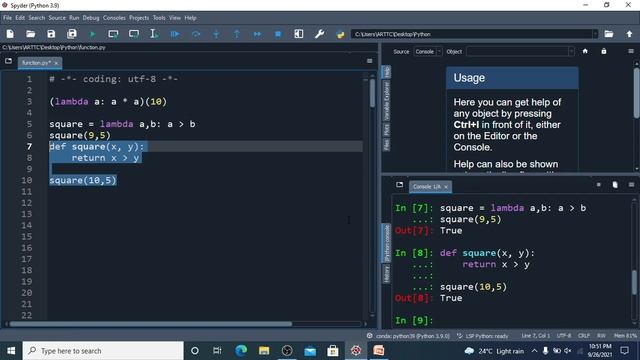Change to the parent directory
The image size is (640, 360).
[629, 34]
